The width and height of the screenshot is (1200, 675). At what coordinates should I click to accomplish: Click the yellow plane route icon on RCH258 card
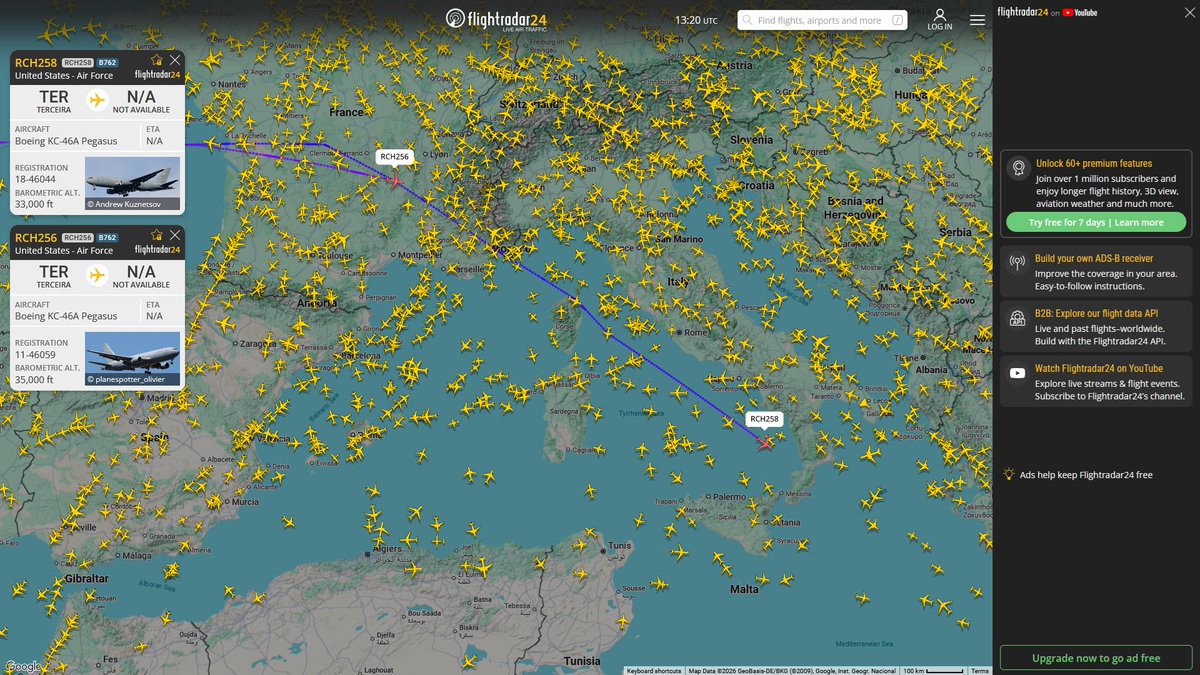(x=97, y=100)
